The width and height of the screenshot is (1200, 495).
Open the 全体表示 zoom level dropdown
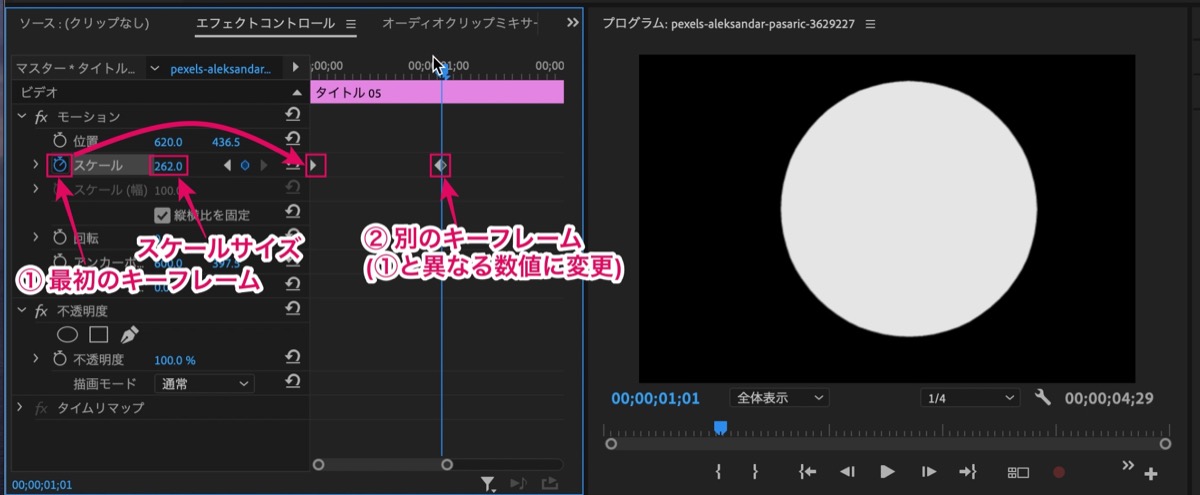pos(779,398)
